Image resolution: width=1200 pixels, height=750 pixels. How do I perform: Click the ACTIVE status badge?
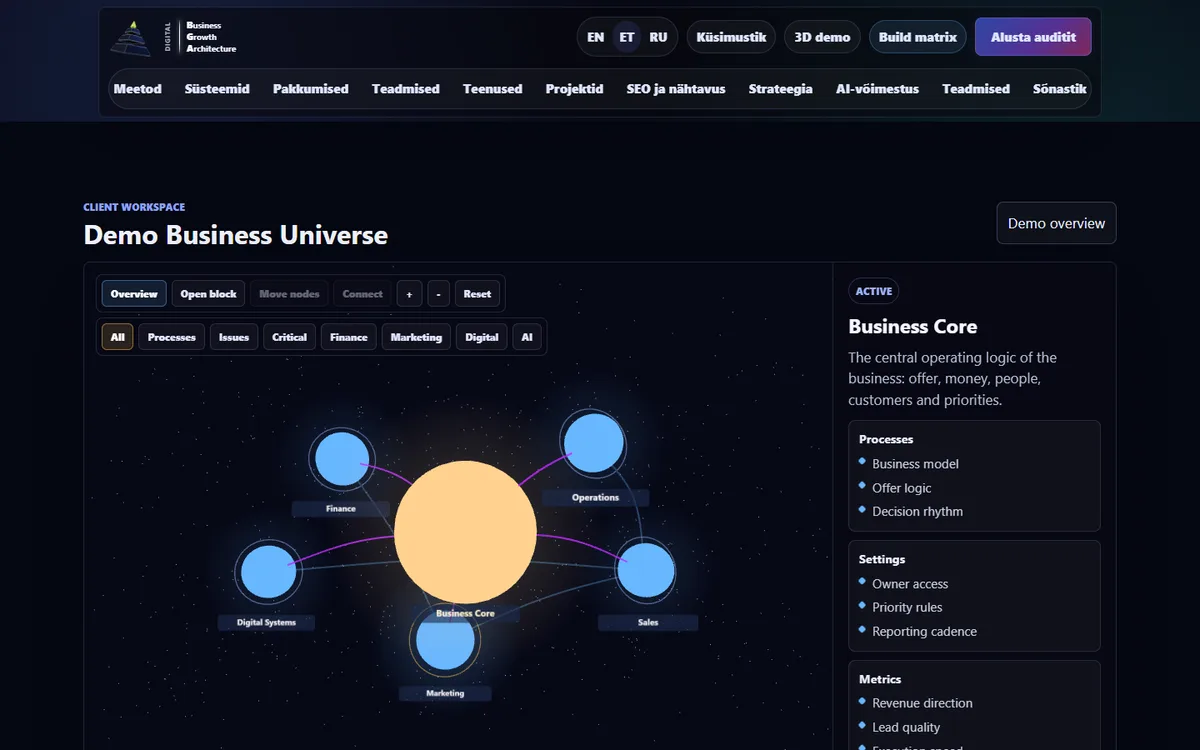874,291
